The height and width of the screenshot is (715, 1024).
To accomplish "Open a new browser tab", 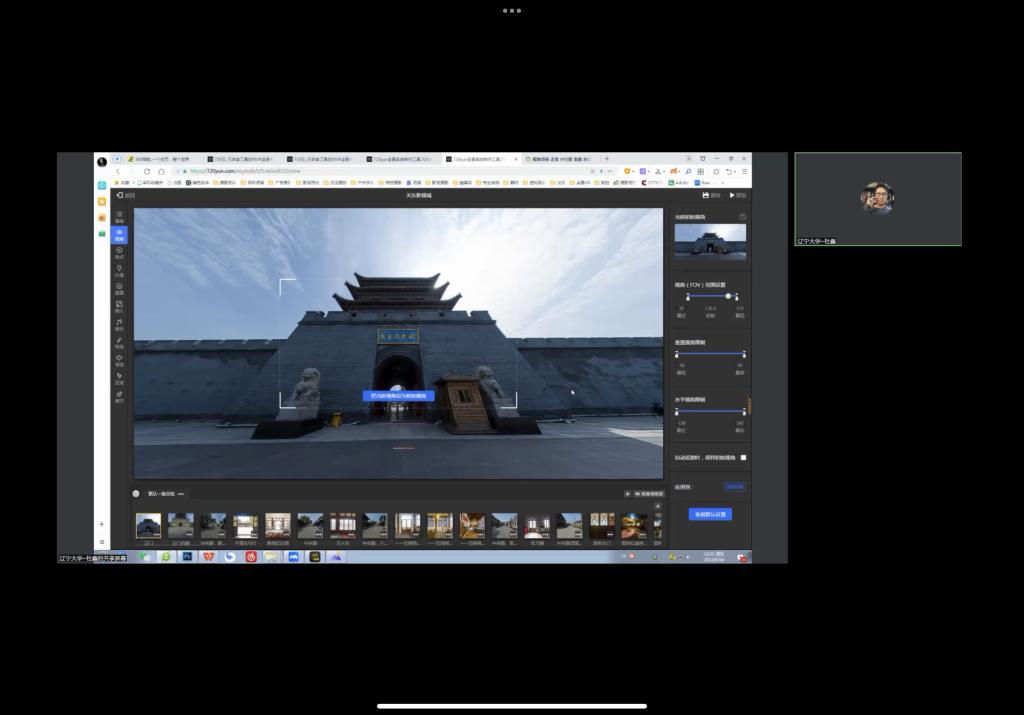I will coord(606,159).
